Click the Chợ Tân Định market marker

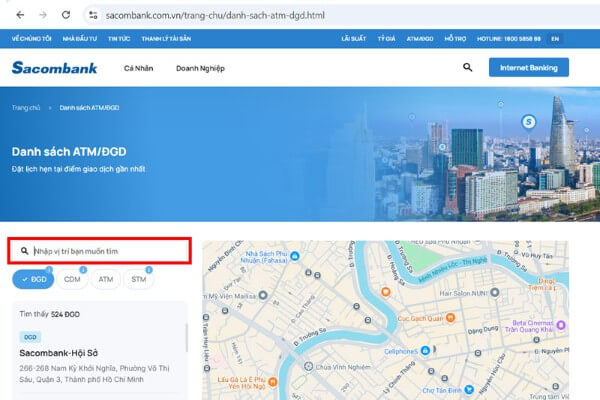click(469, 390)
